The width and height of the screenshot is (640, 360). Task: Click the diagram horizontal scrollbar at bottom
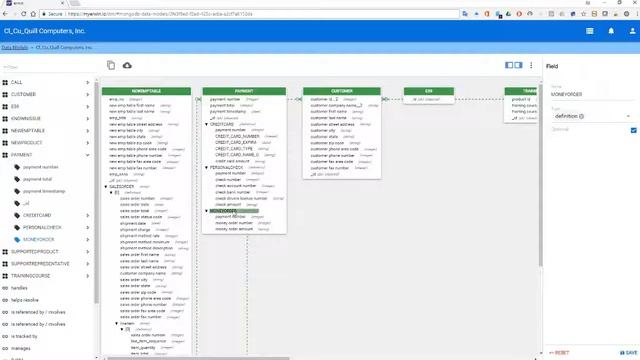199,358
